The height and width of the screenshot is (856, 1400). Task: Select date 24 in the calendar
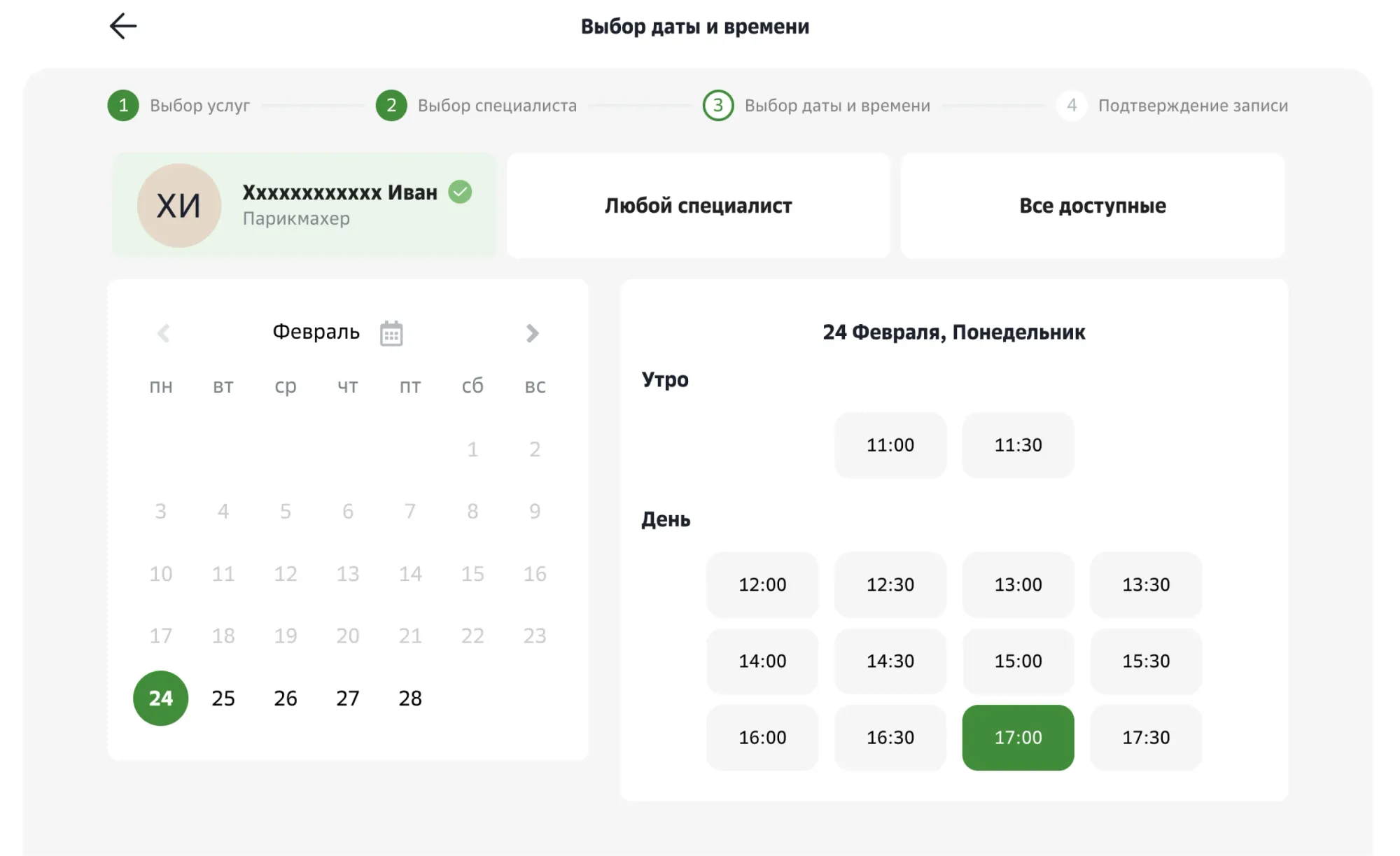[x=160, y=698]
